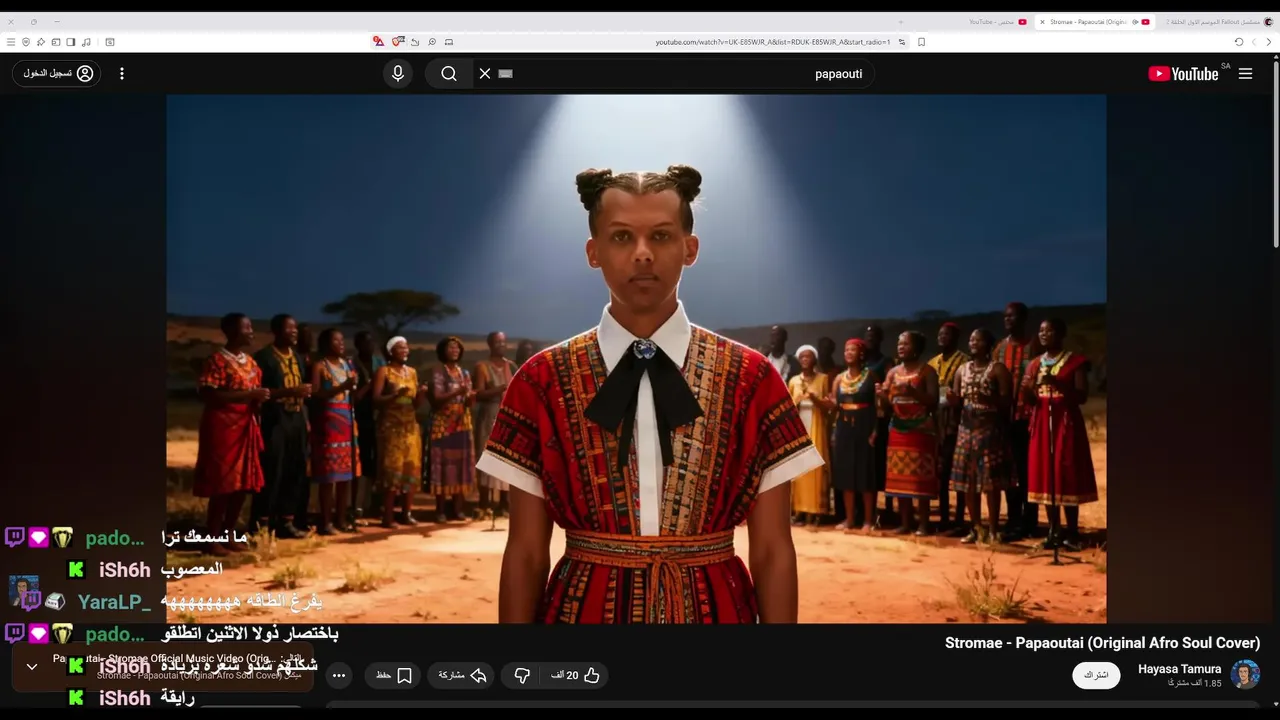Click the red triangle extension icon
Screen dimensions: 1280x720
(x=378, y=42)
